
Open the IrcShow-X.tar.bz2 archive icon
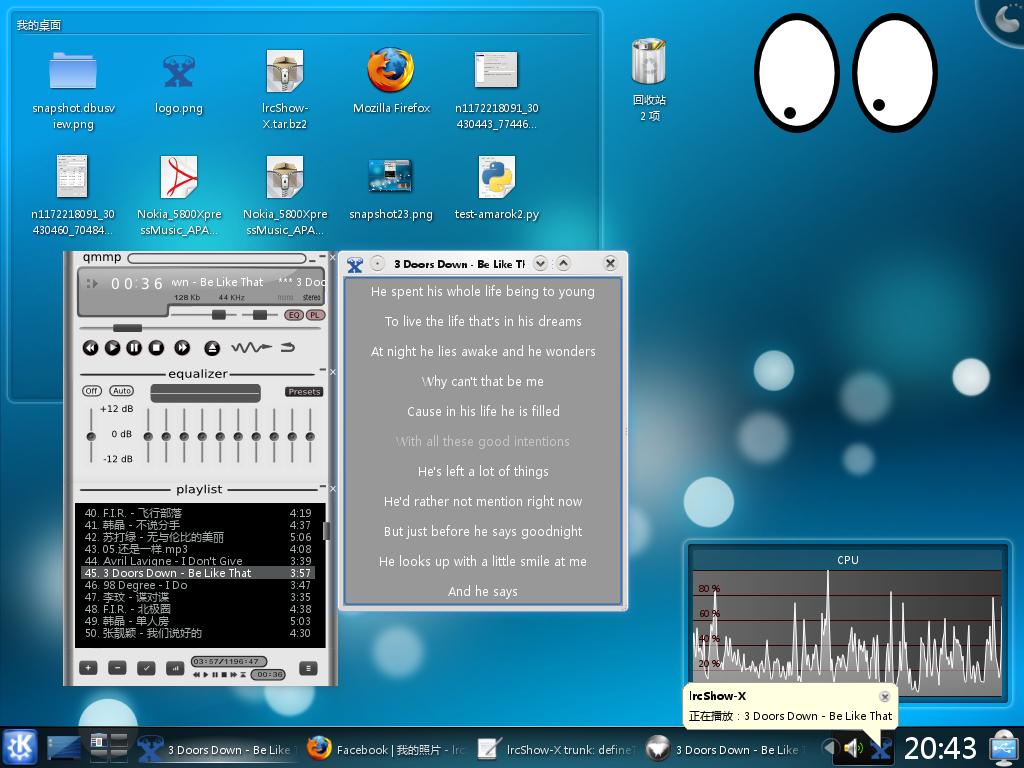pyautogui.click(x=285, y=71)
